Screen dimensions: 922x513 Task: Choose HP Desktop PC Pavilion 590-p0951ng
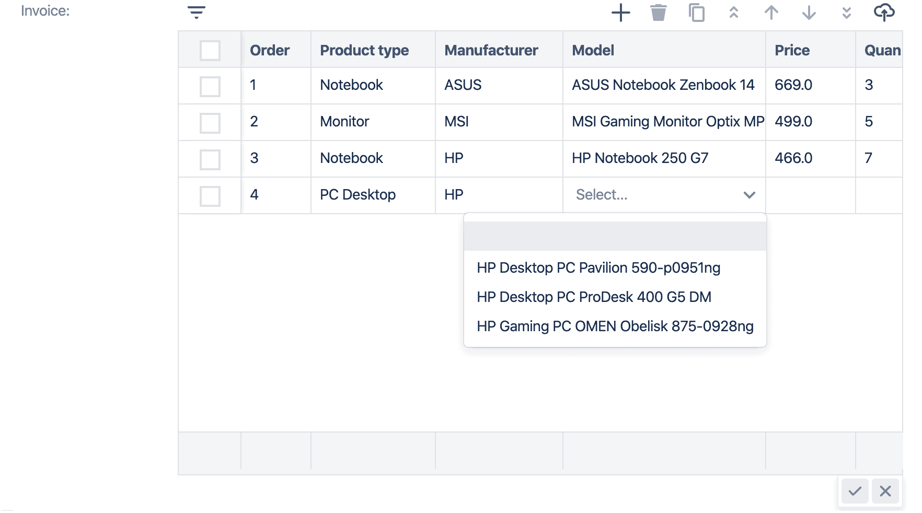[614, 268]
